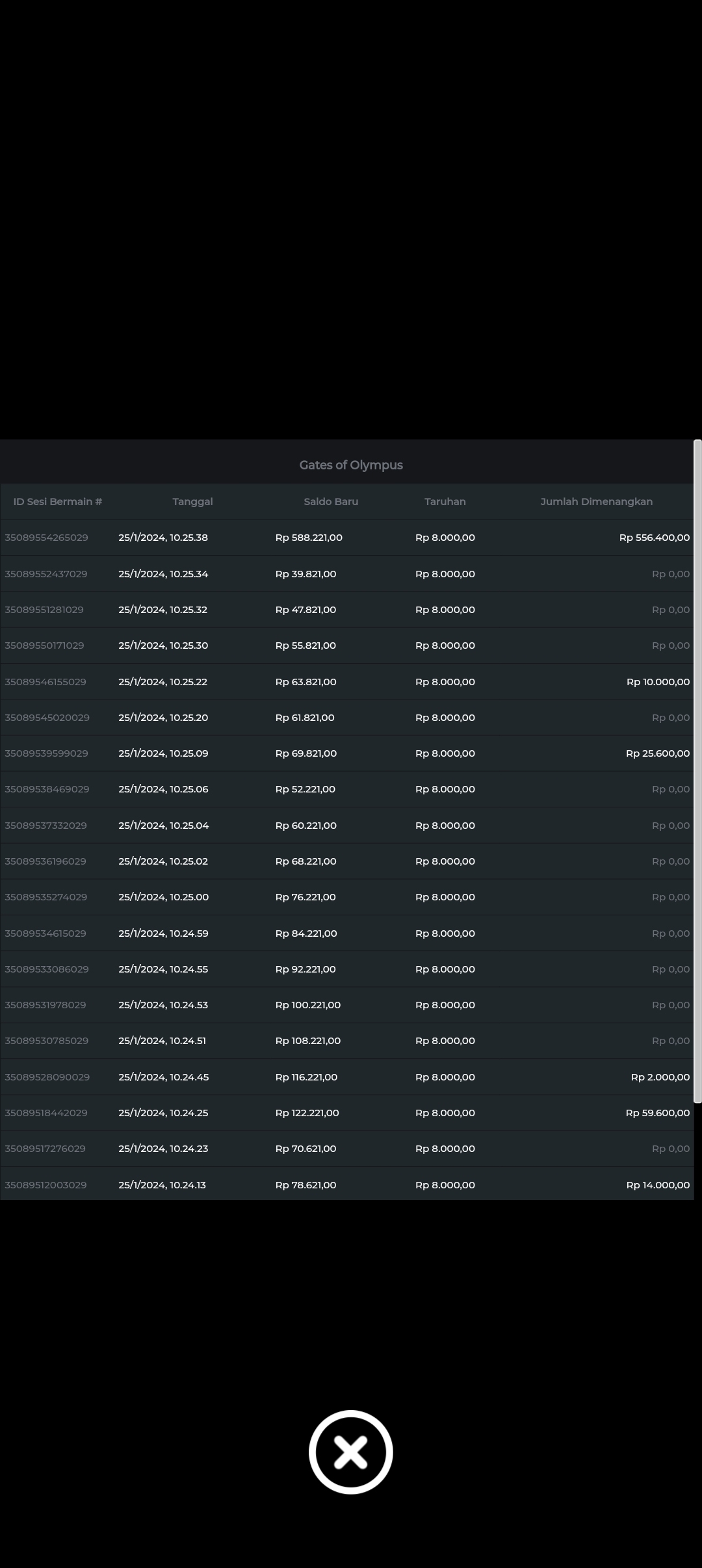Click the Rp 100.221,00 balance cell
Viewport: 702px width, 1568px height.
[307, 1004]
